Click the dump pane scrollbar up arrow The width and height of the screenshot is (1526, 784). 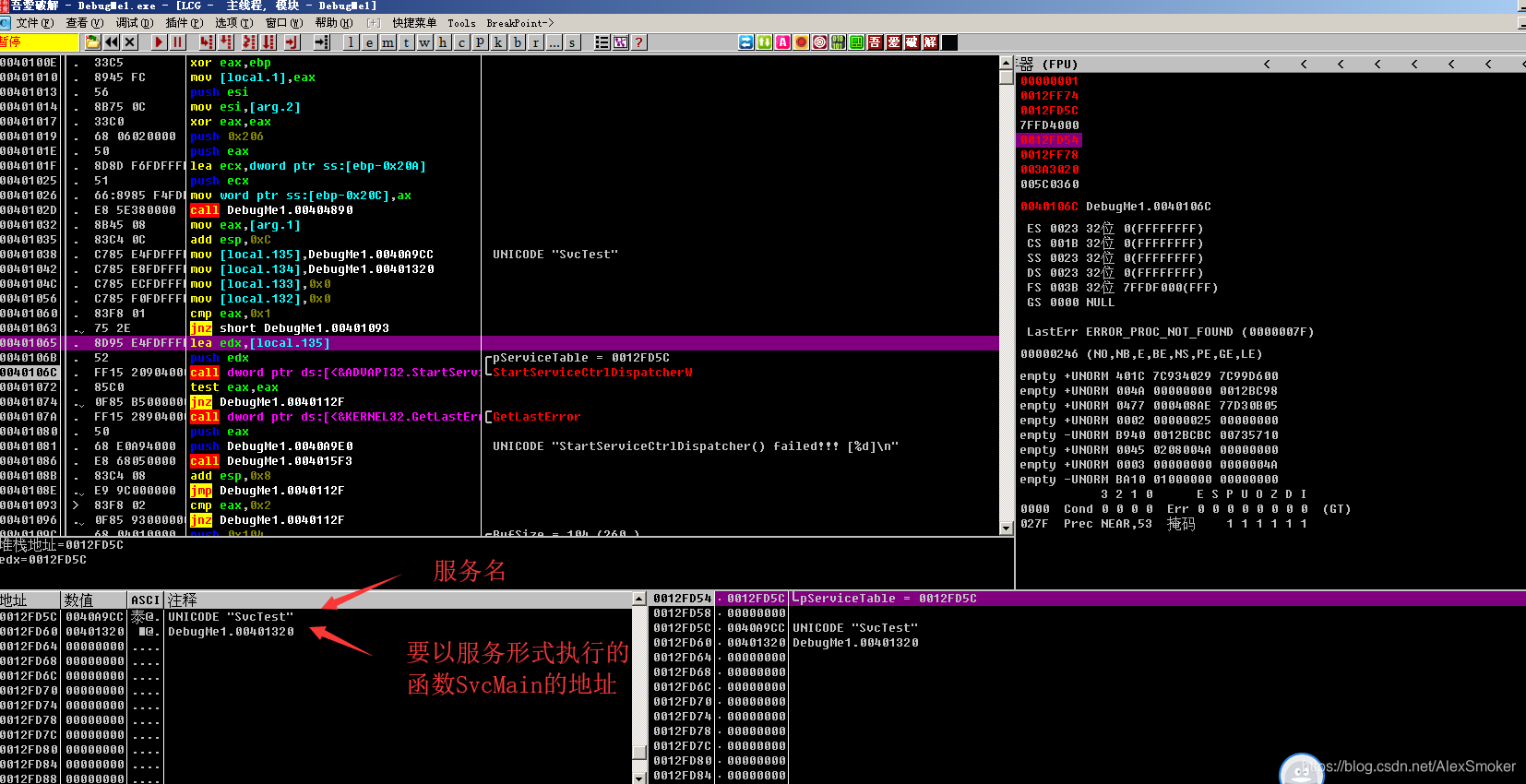[639, 599]
